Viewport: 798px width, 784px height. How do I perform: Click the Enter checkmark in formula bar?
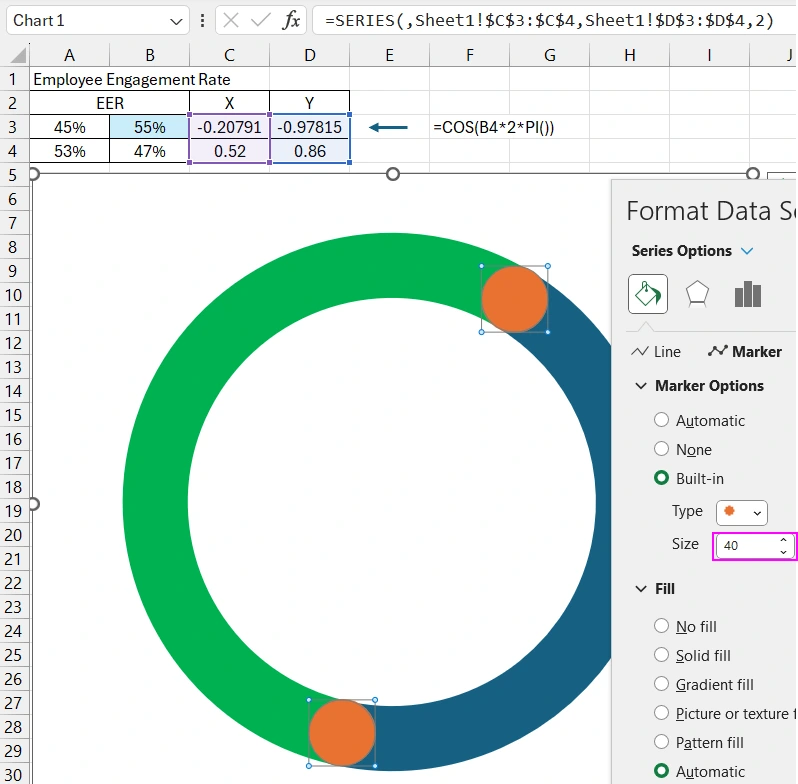coord(260,20)
